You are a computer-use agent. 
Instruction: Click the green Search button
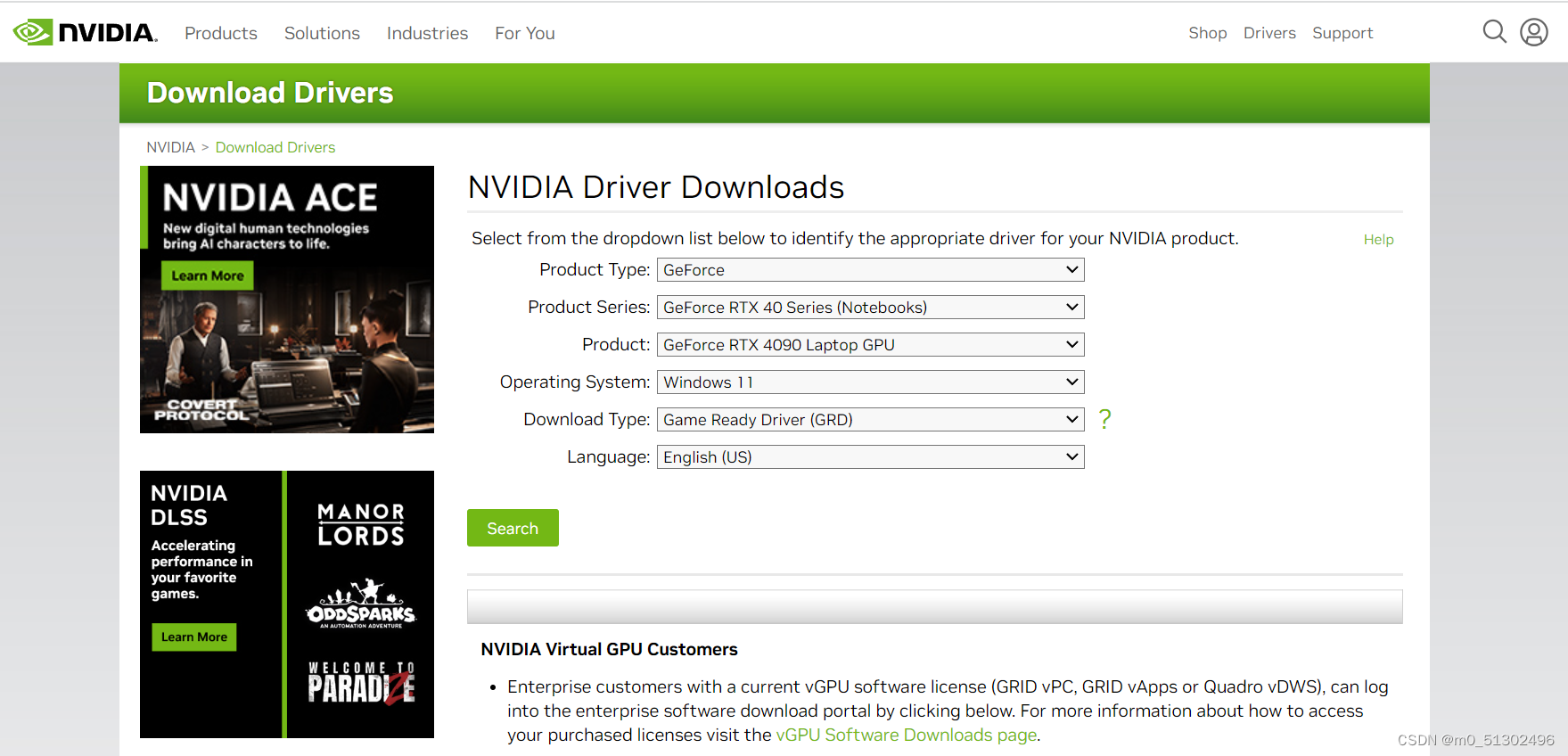coord(513,528)
